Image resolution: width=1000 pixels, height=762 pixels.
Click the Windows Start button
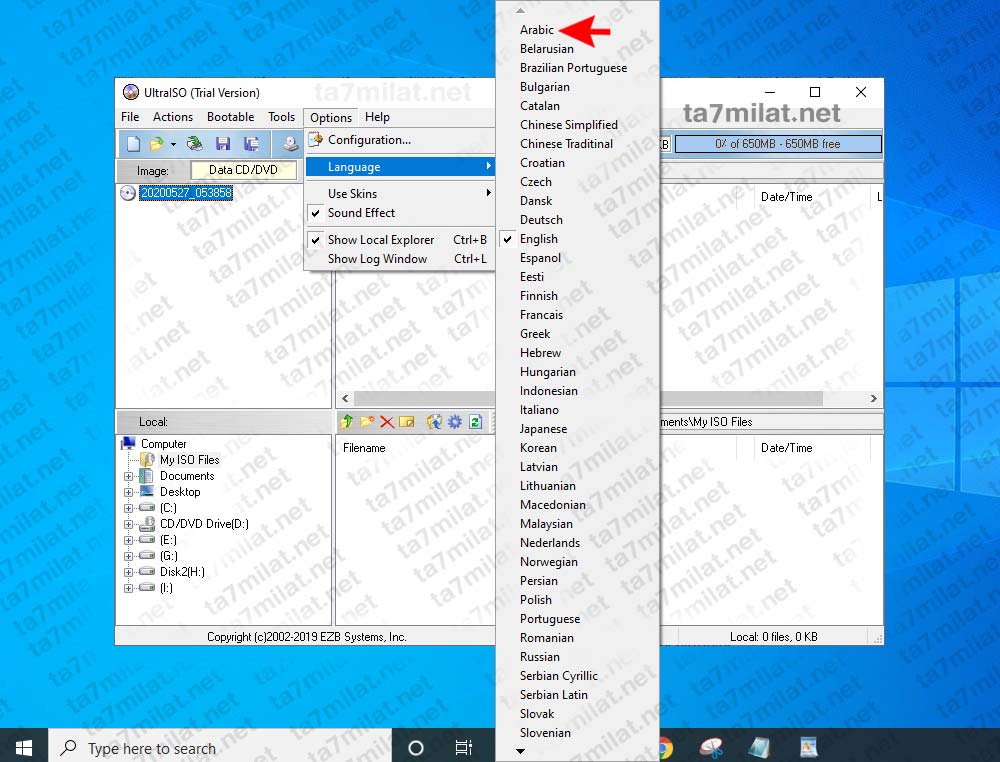24,747
